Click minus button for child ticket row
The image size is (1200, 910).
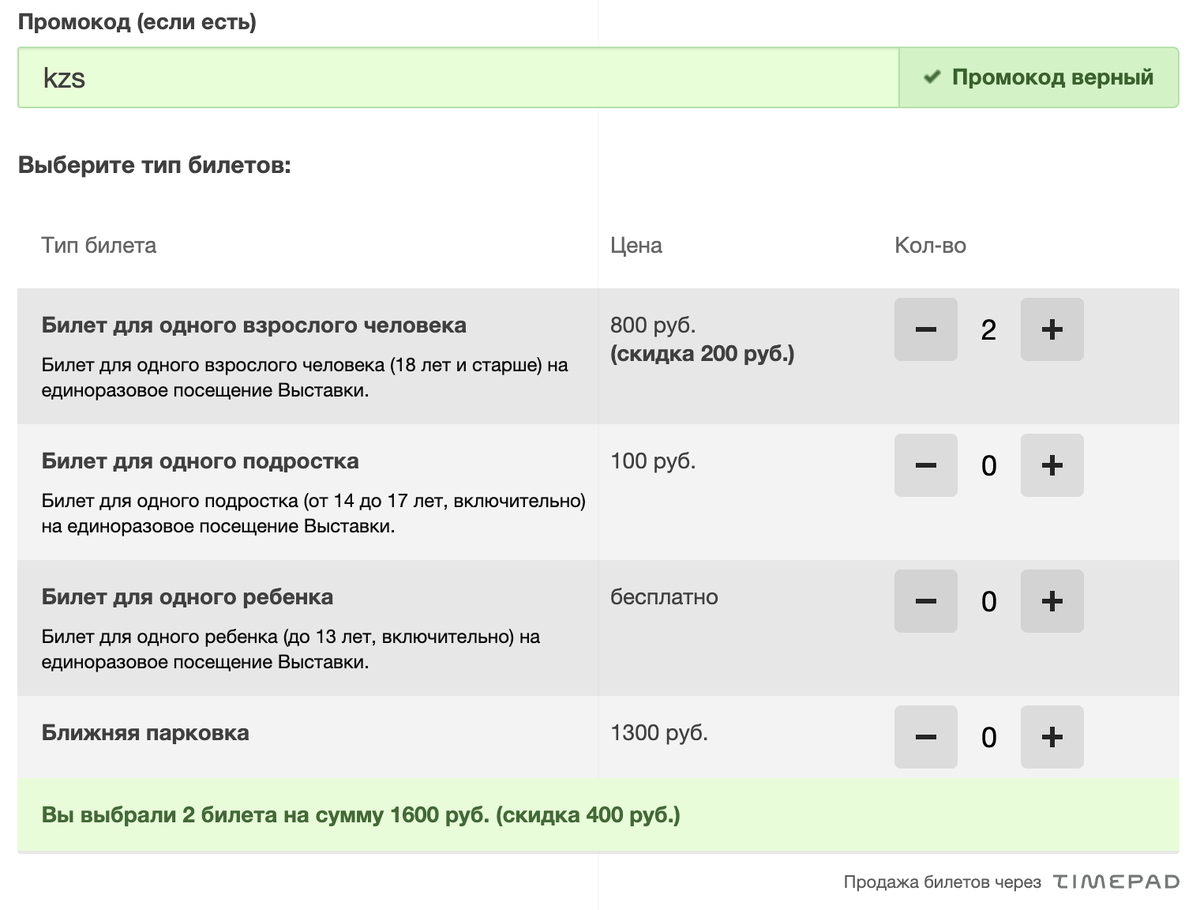pyautogui.click(x=925, y=601)
